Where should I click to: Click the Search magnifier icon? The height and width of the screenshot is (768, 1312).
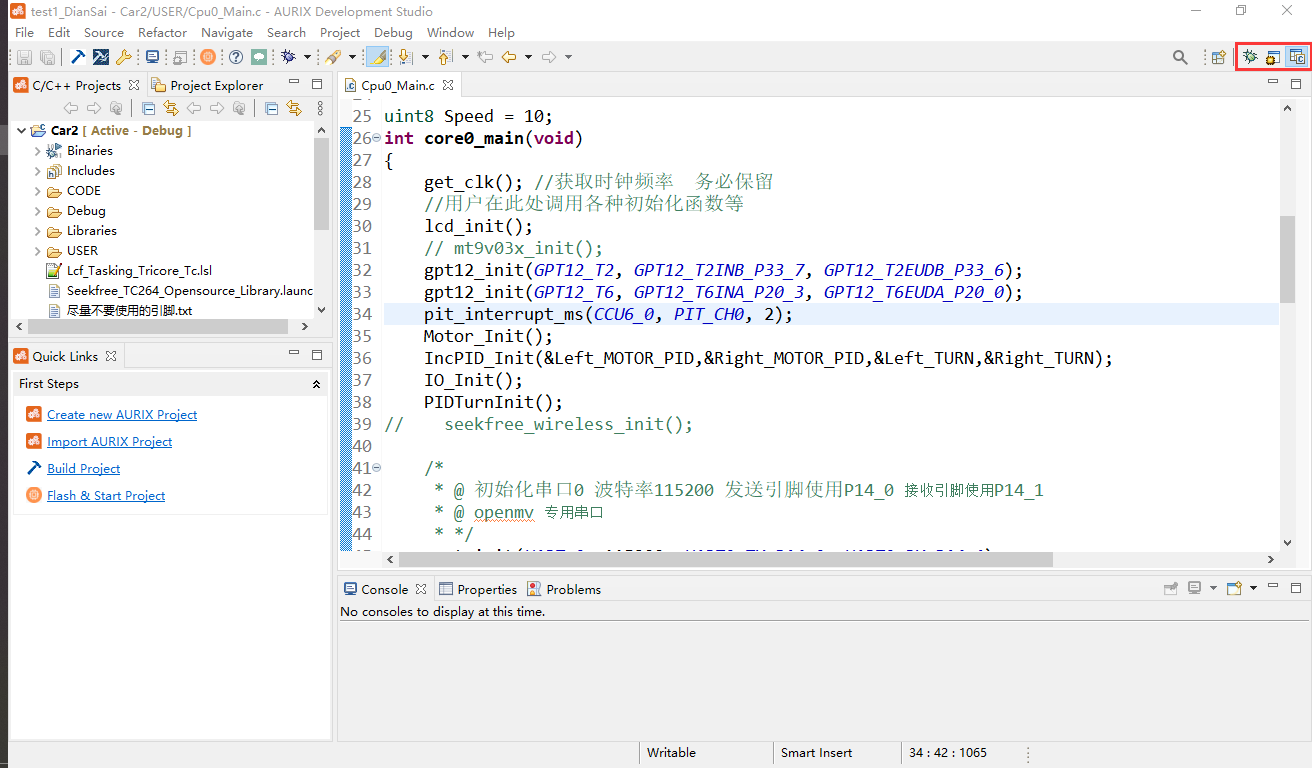[1180, 56]
